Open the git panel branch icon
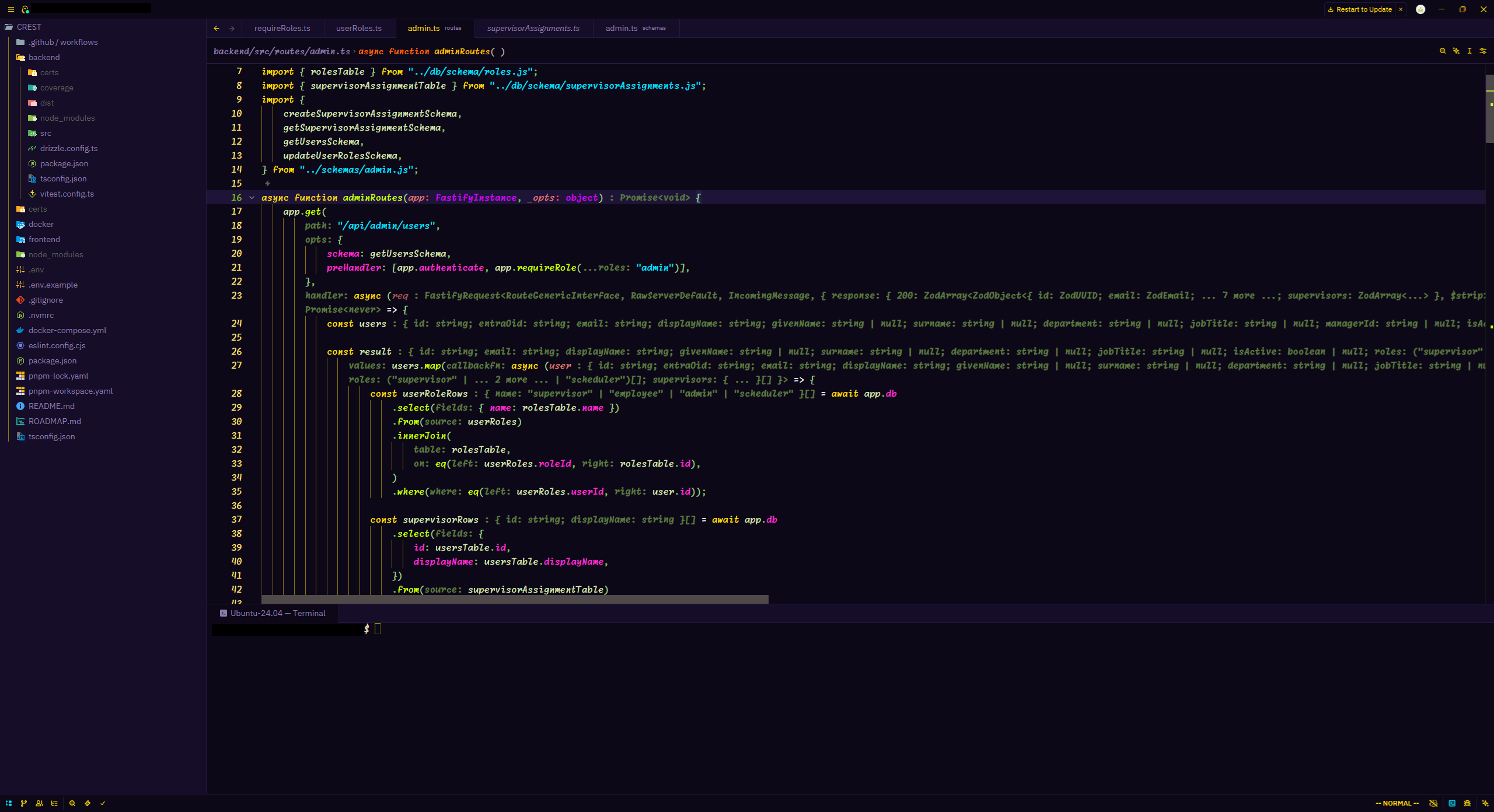Viewport: 1494px width, 812px height. [24, 803]
